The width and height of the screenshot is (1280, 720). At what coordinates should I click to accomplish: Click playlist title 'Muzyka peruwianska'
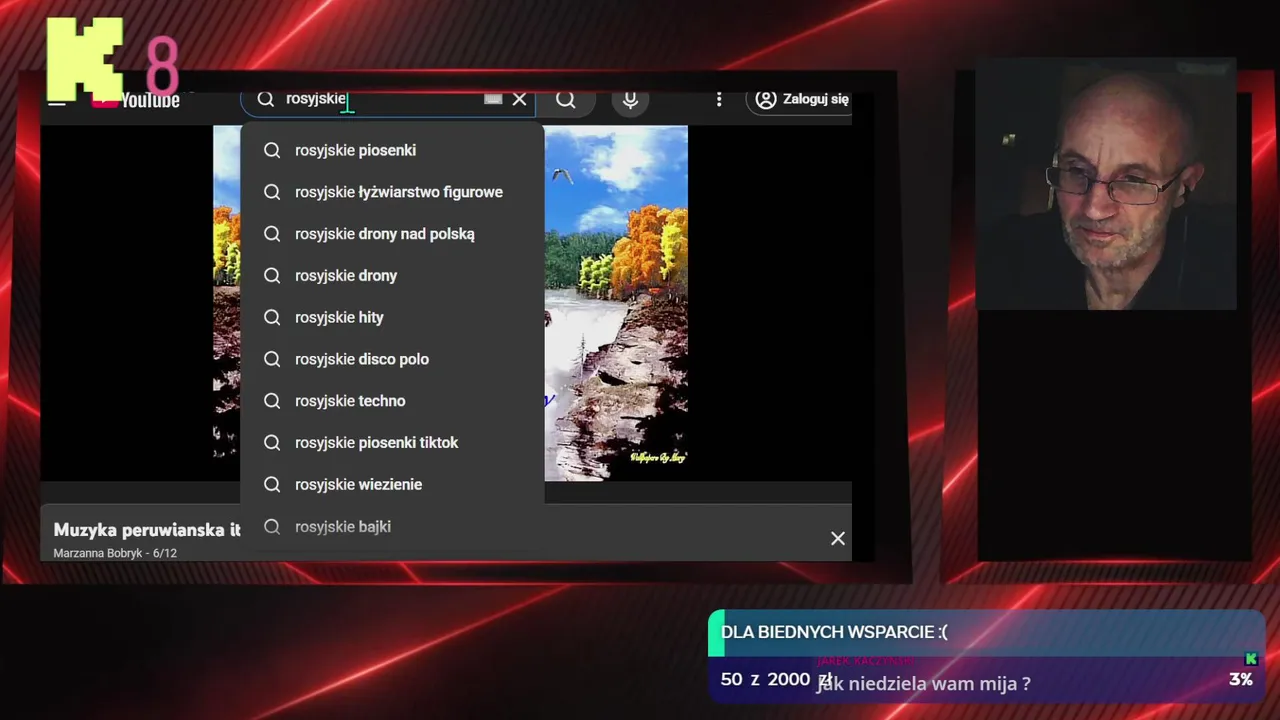tap(147, 530)
